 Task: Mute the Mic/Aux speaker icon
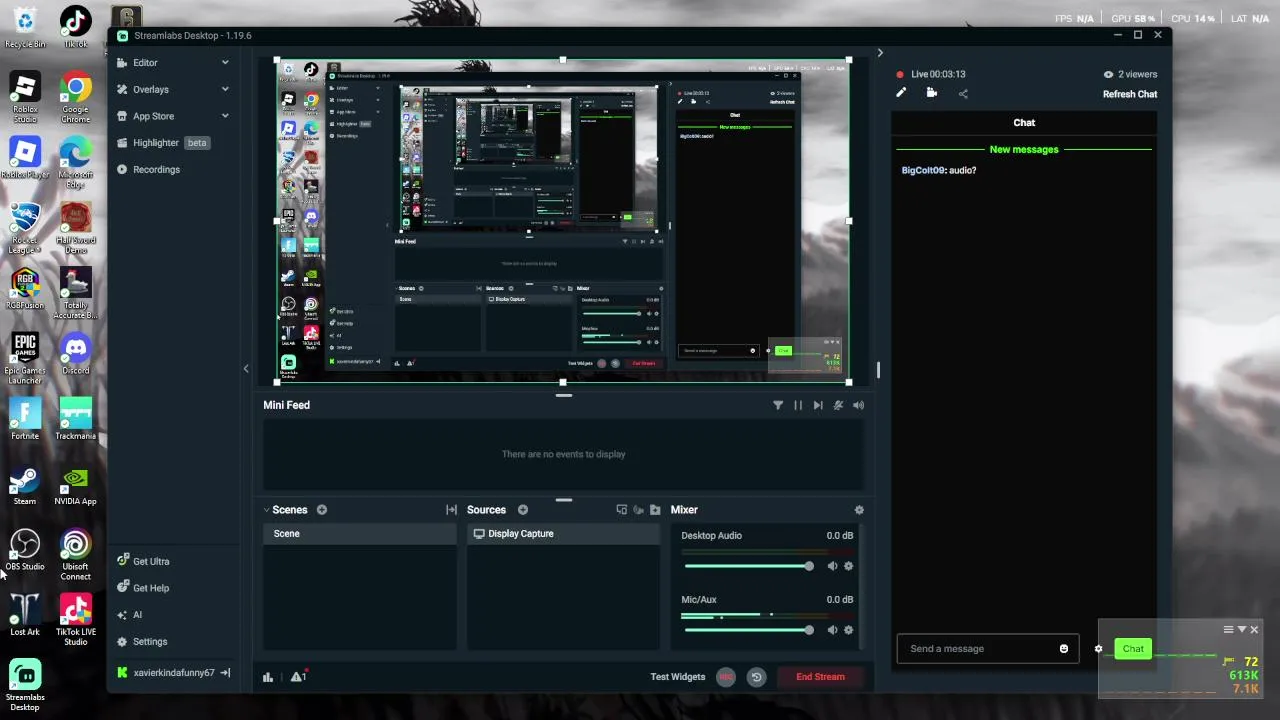832,630
